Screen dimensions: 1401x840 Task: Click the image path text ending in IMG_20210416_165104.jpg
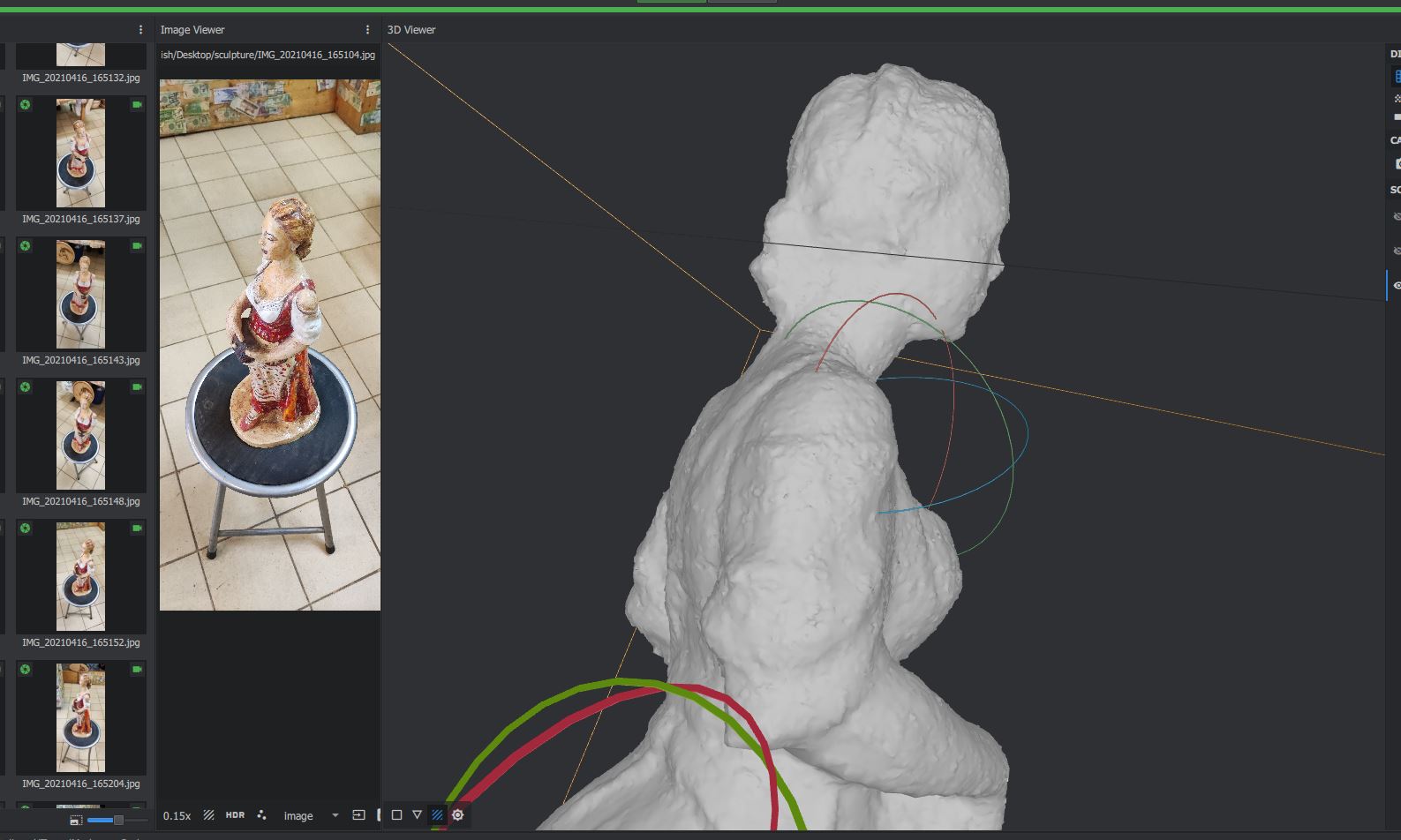(x=267, y=55)
